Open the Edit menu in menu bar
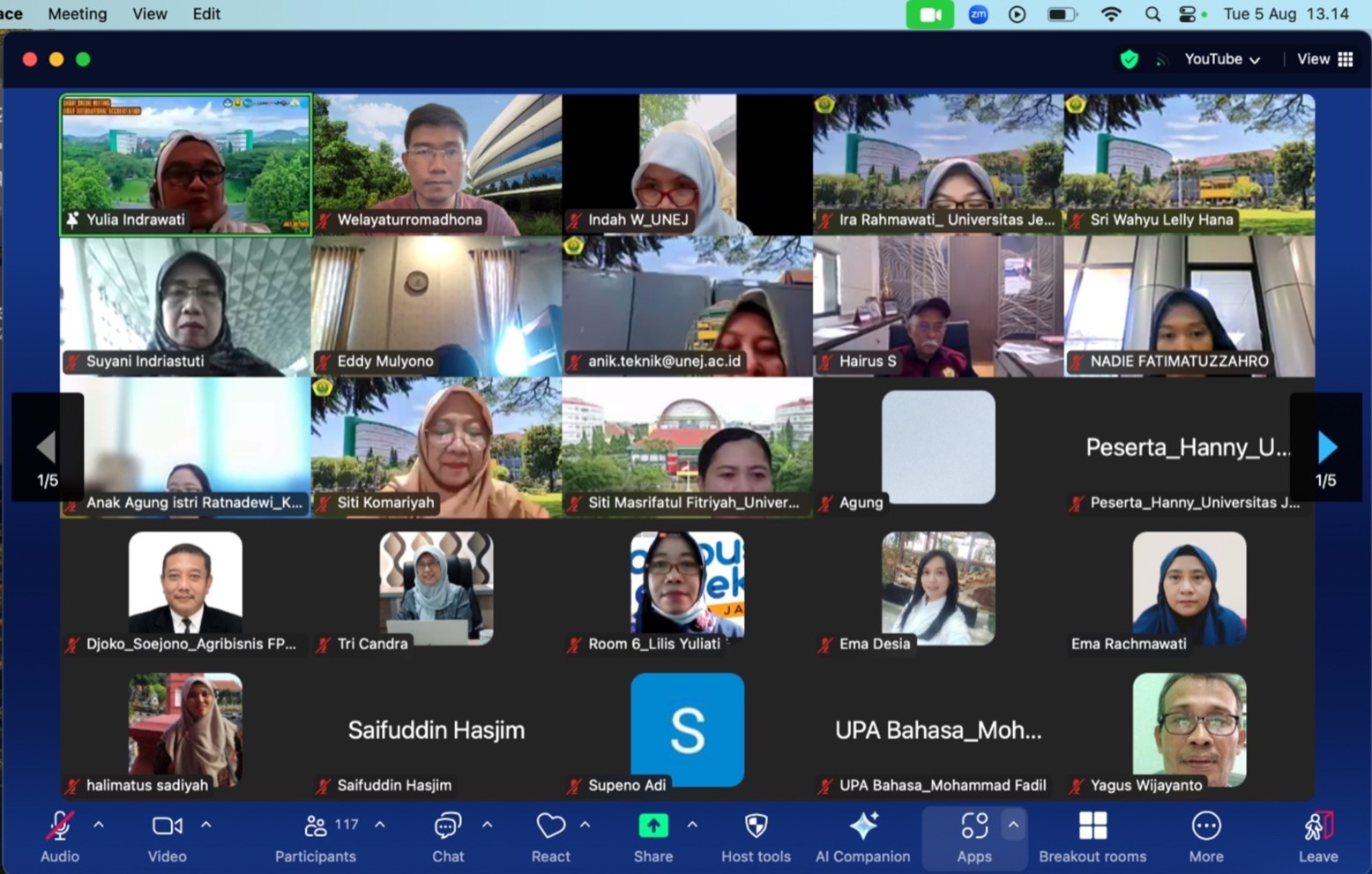This screenshot has width=1372, height=874. [206, 14]
